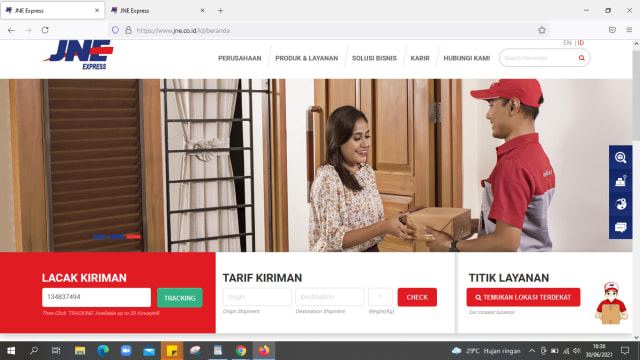Image resolution: width=640 pixels, height=360 pixels.
Task: Click the JNE Express logo
Action: tap(78, 54)
